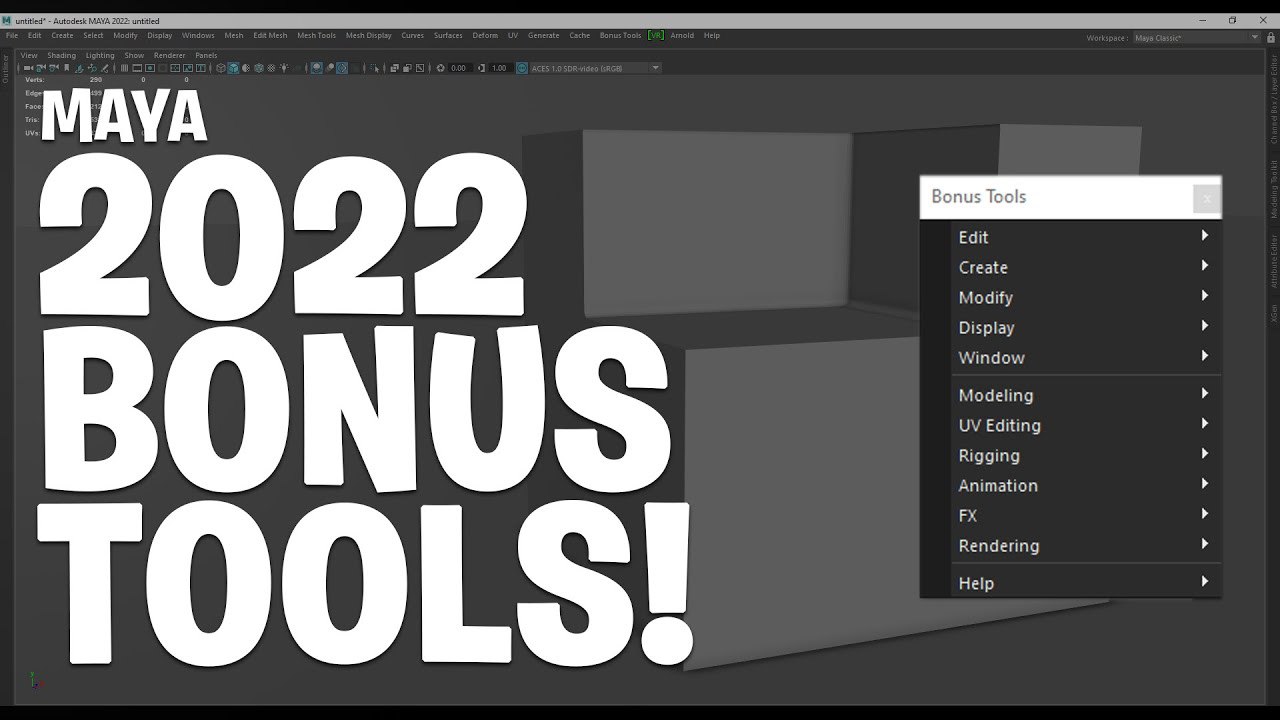Open the Arnold menu
The image size is (1280, 720).
coord(682,35)
